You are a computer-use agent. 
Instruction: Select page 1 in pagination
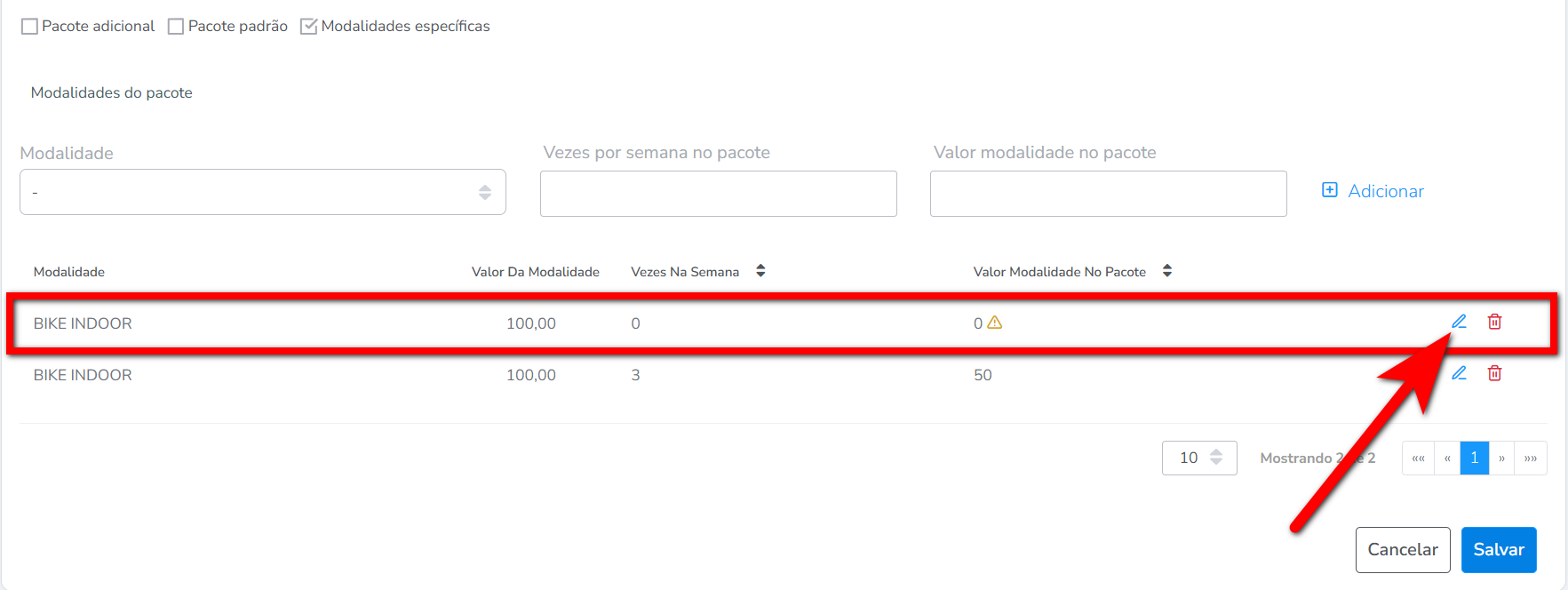pos(1475,458)
